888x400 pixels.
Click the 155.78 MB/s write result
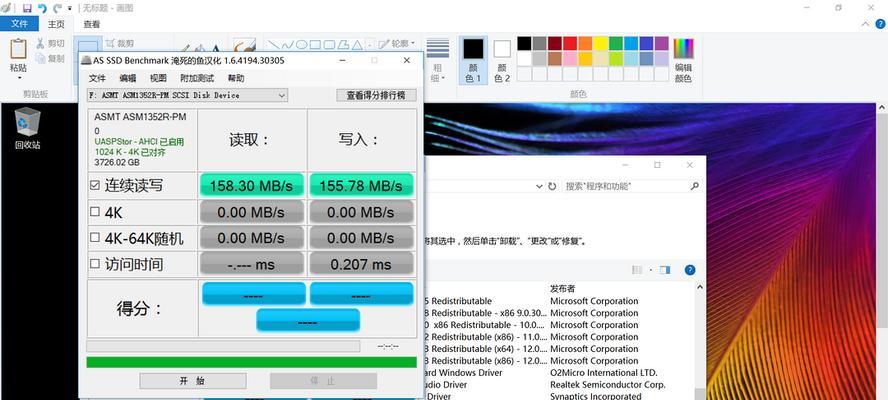361,185
